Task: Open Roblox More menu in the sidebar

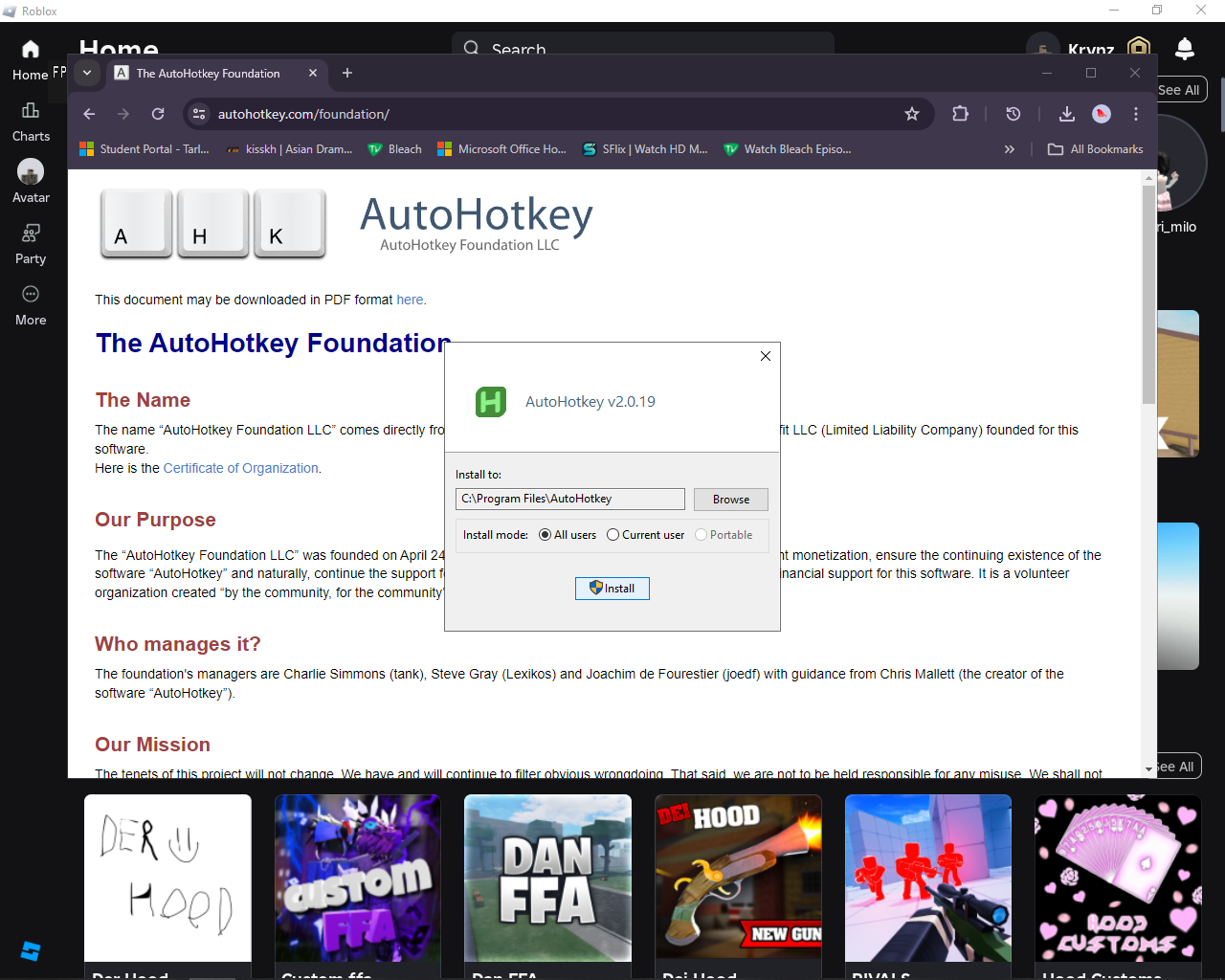Action: coord(31,305)
